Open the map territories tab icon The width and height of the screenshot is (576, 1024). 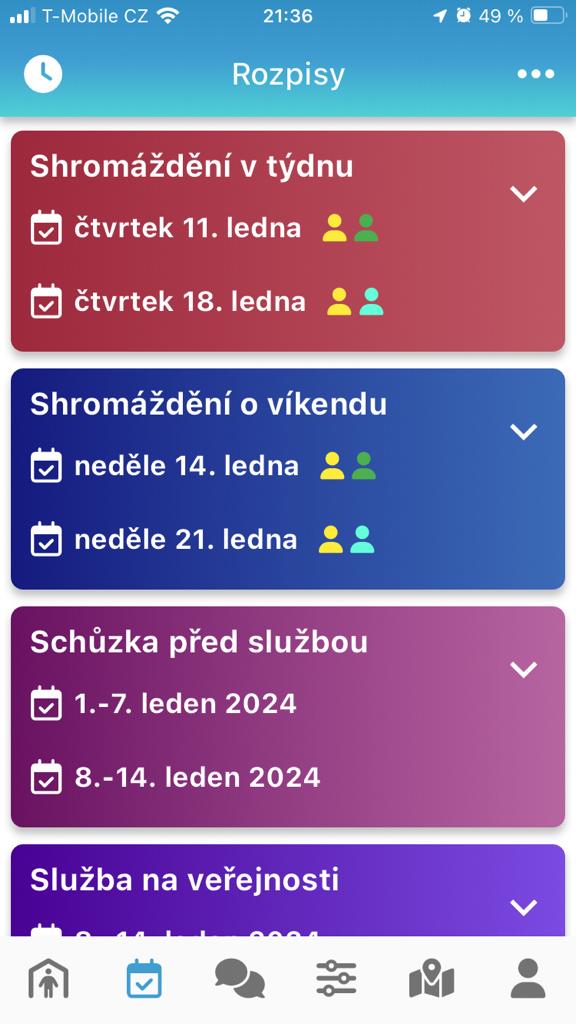pyautogui.click(x=432, y=978)
